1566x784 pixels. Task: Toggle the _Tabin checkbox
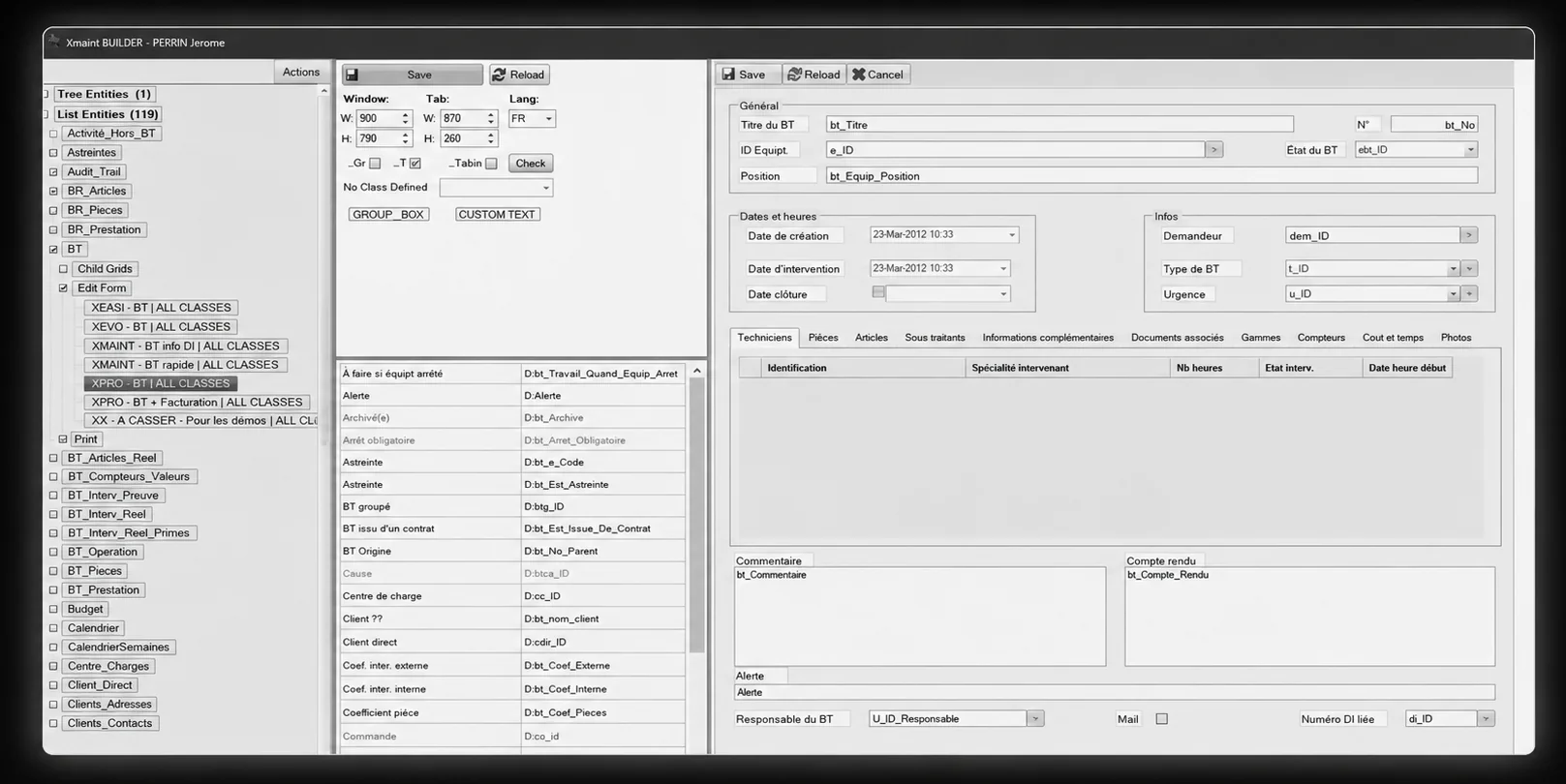pyautogui.click(x=491, y=164)
